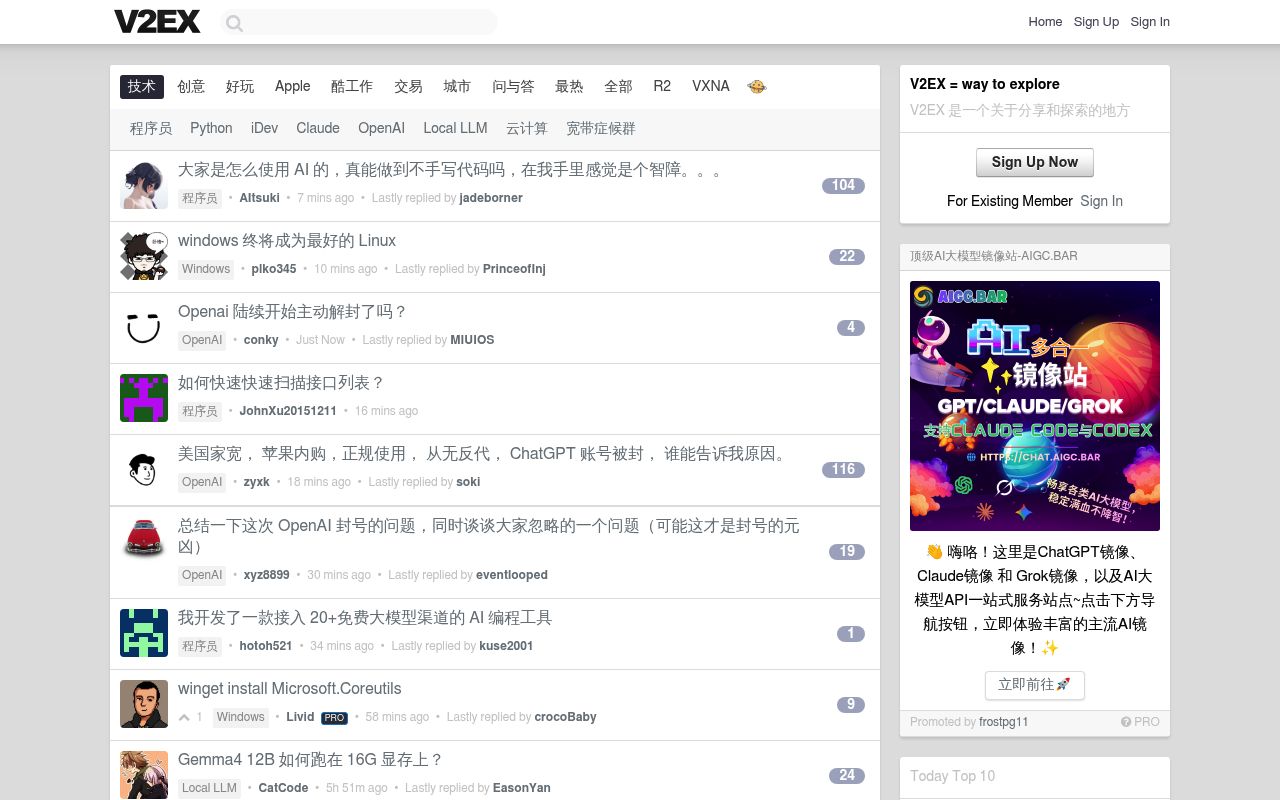Click the AIGC.BAR ad banner image
The width and height of the screenshot is (1280, 800).
coord(1035,406)
